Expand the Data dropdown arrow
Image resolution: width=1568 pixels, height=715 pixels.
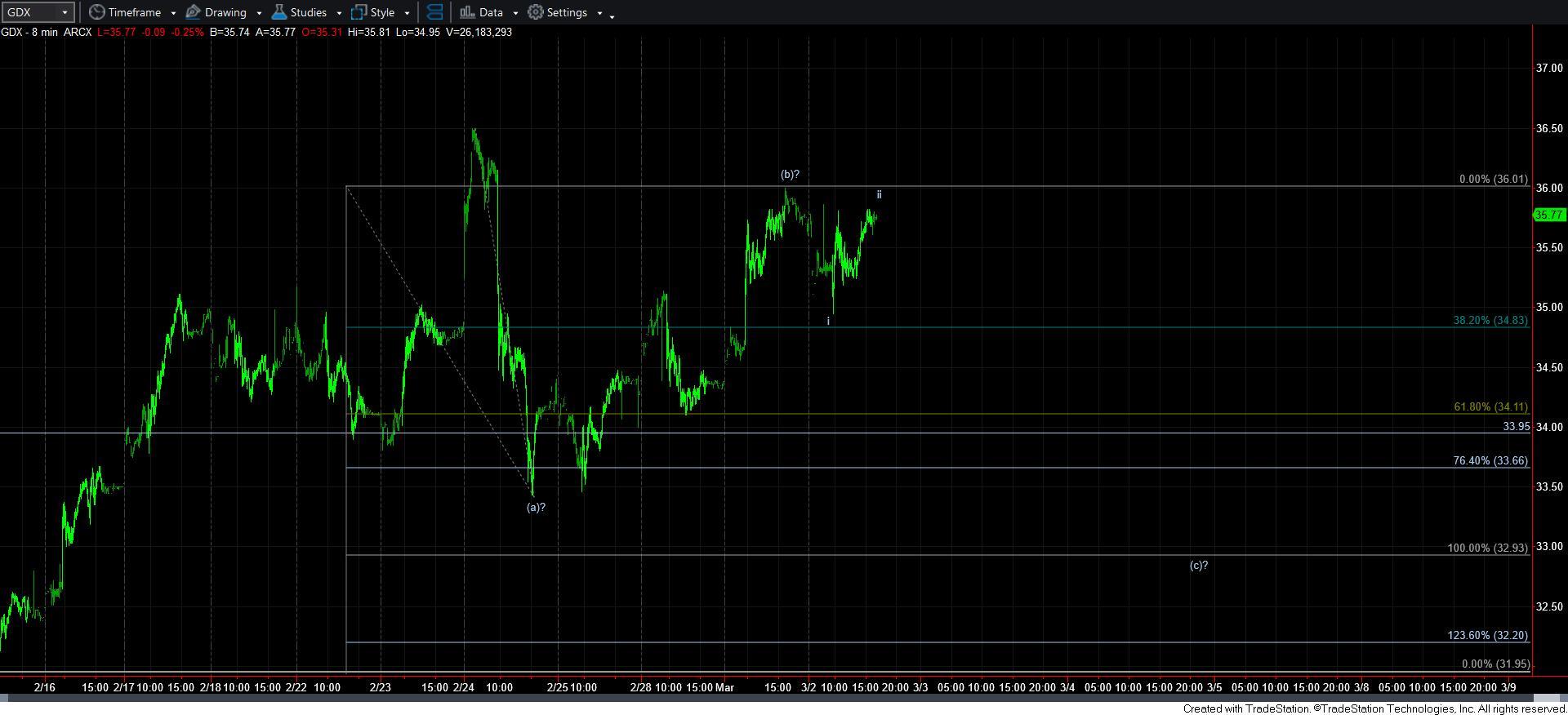click(x=515, y=13)
